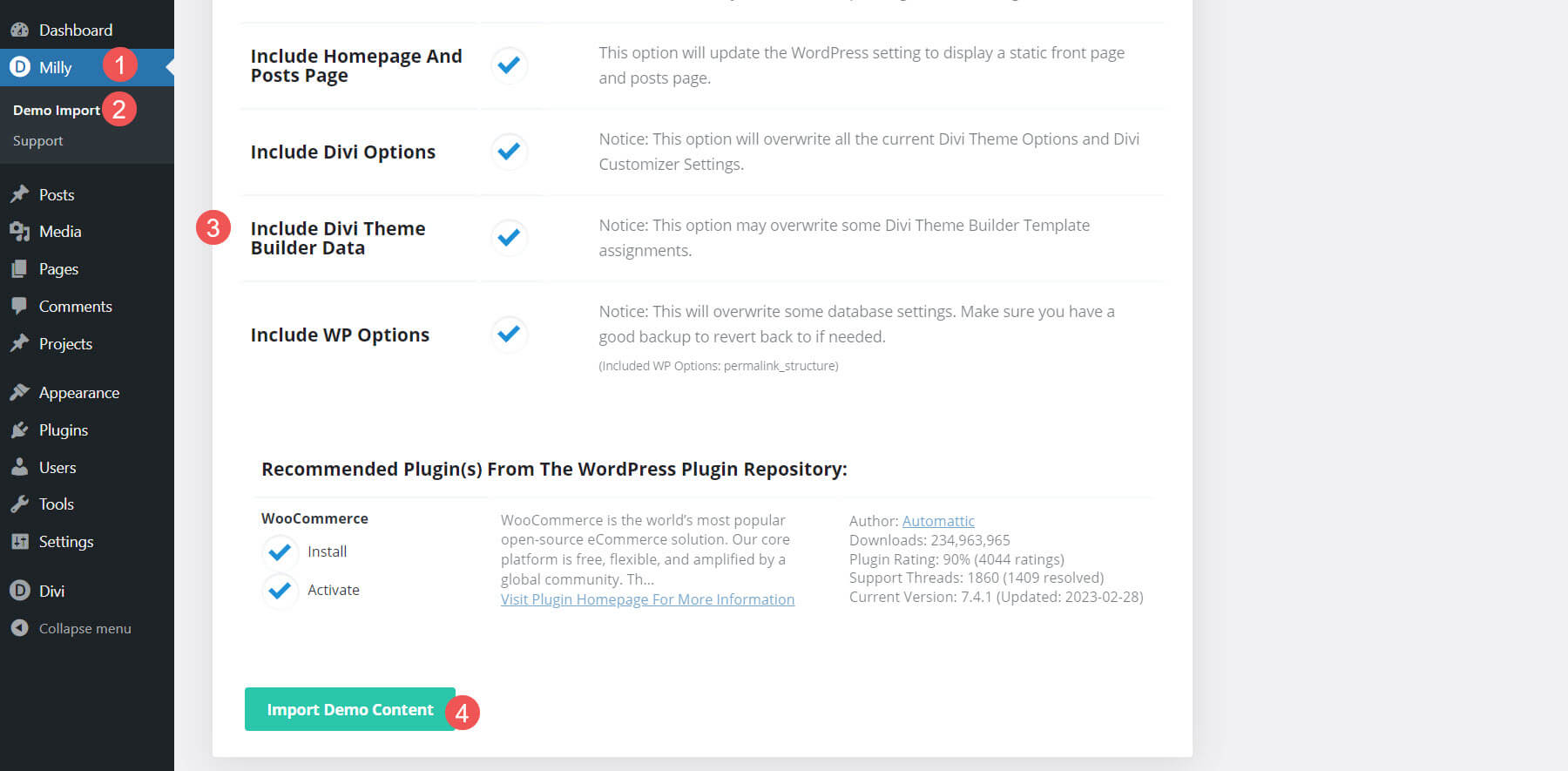The height and width of the screenshot is (771, 1568).
Task: Expand the Appearance menu
Action: (x=78, y=392)
